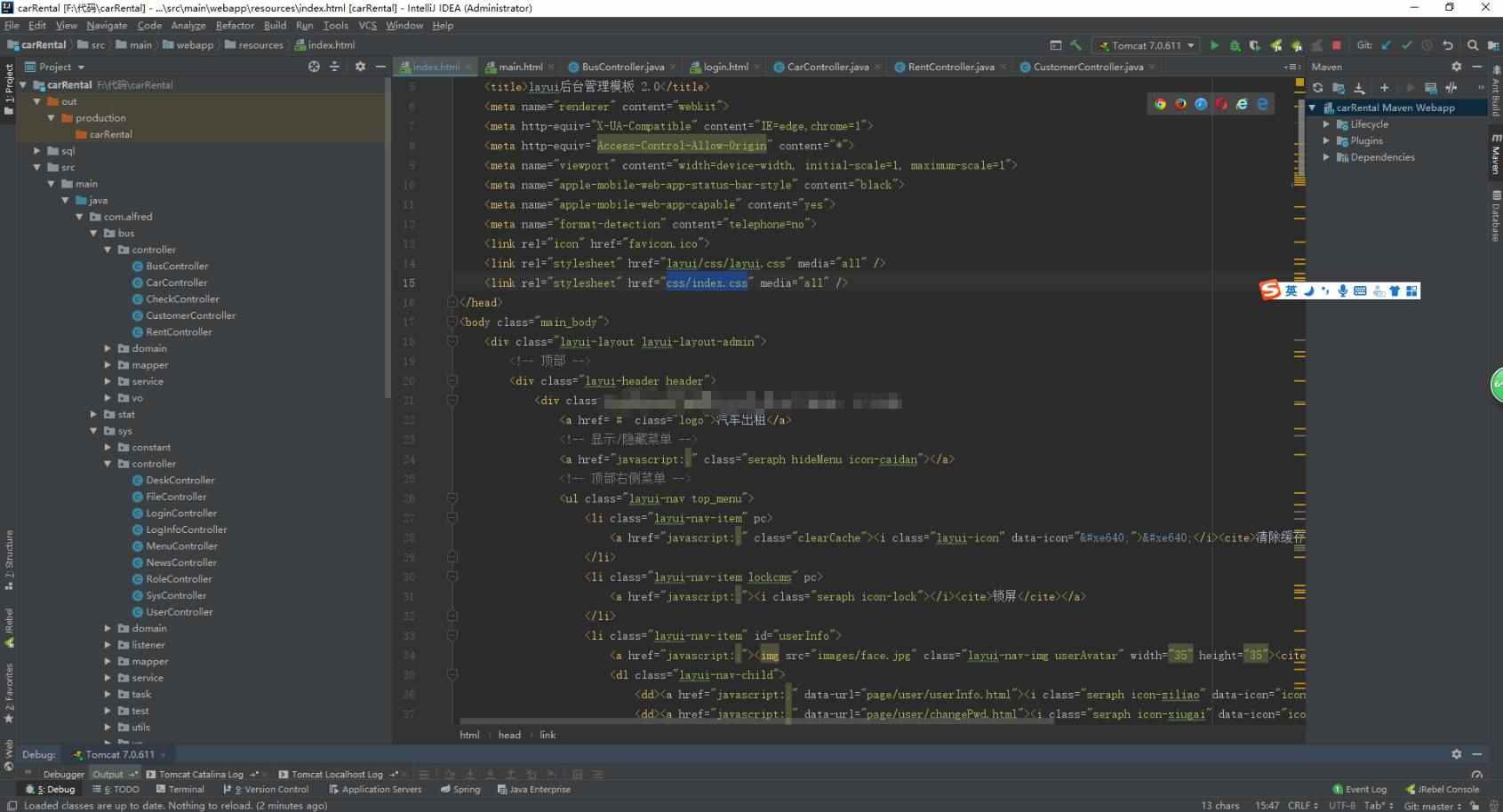Open in Firefox browser icon in editor
This screenshot has height=812, width=1503.
point(1180,104)
